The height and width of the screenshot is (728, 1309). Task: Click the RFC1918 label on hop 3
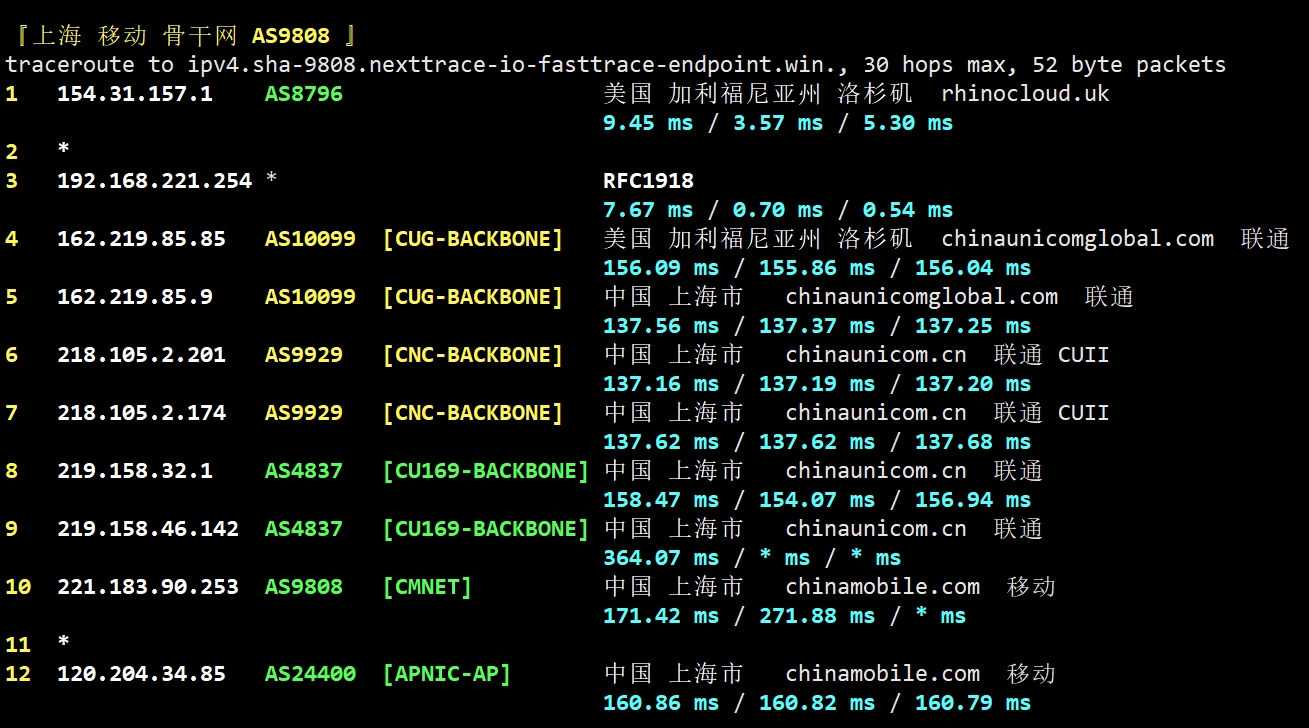pos(648,181)
